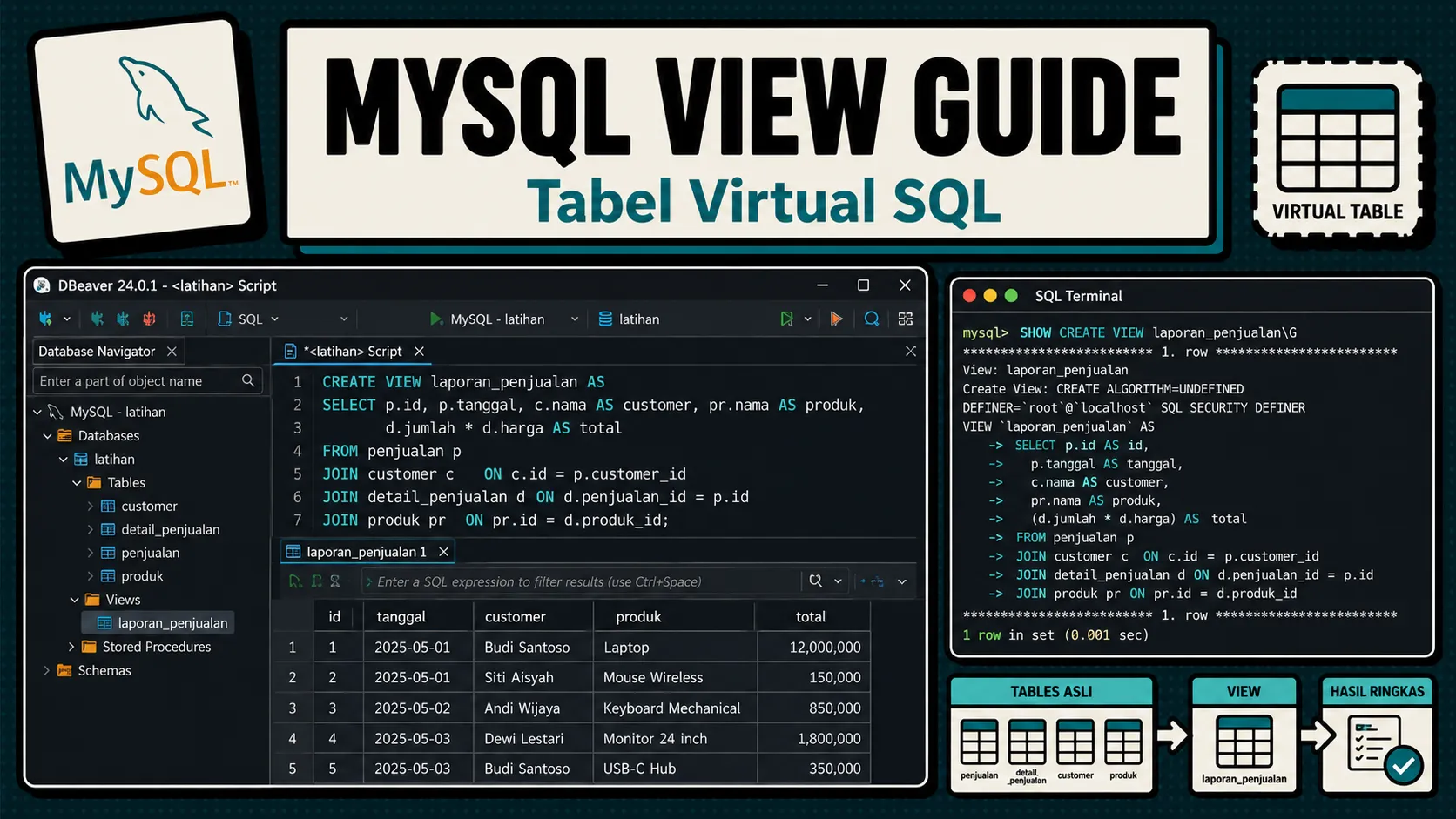
Task: Click the apply filter icon in results bar
Action: [295, 581]
